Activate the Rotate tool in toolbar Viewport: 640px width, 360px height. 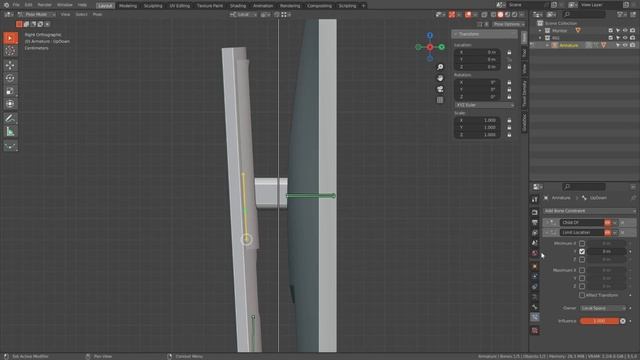click(10, 78)
